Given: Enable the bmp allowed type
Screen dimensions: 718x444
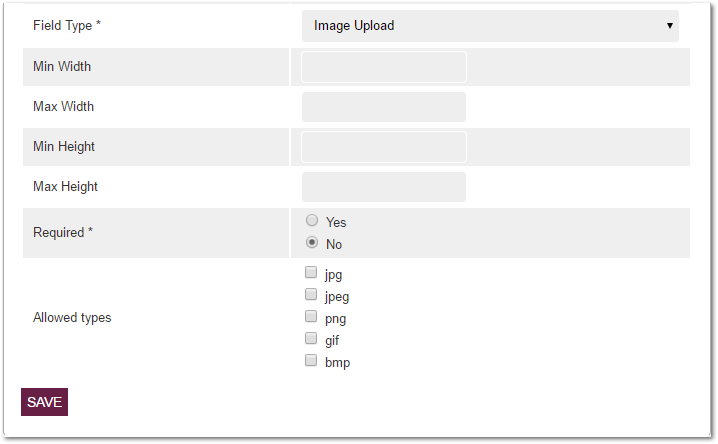Looking at the screenshot, I should (x=311, y=361).
